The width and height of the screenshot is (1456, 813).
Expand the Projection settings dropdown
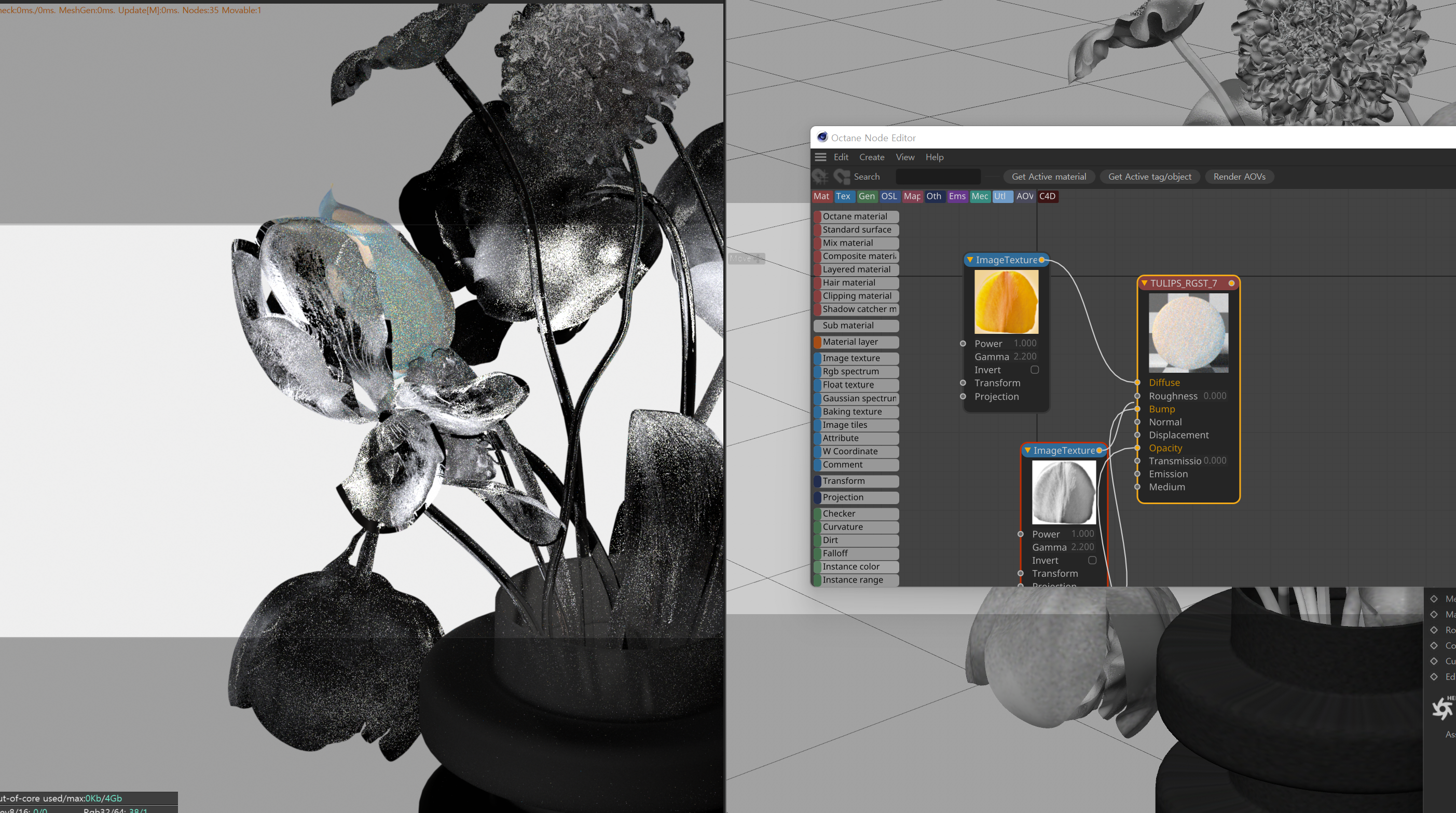pos(996,396)
